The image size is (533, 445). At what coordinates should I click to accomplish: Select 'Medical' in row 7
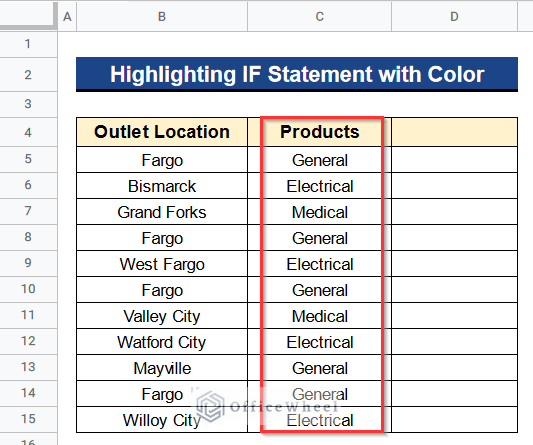click(320, 212)
